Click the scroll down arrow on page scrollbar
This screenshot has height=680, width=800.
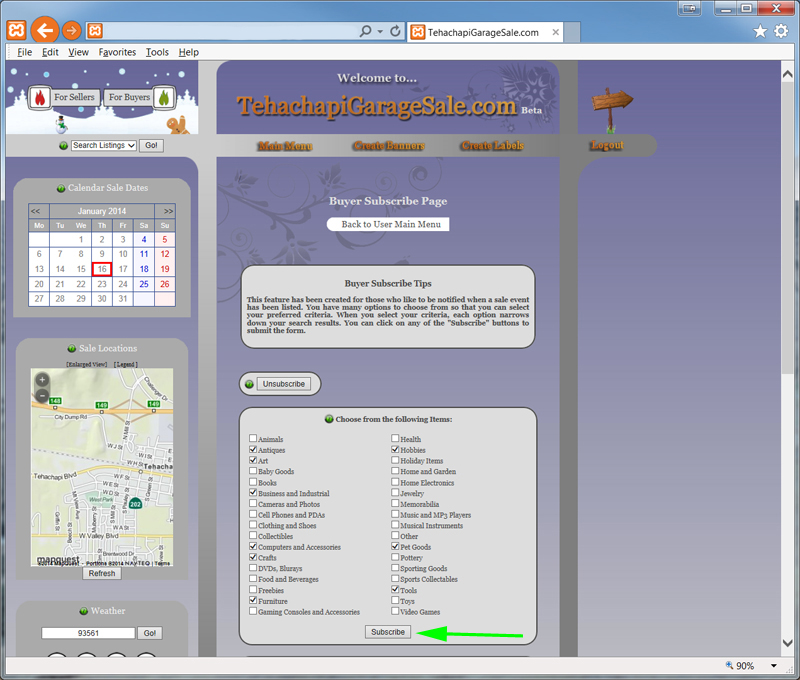point(787,643)
